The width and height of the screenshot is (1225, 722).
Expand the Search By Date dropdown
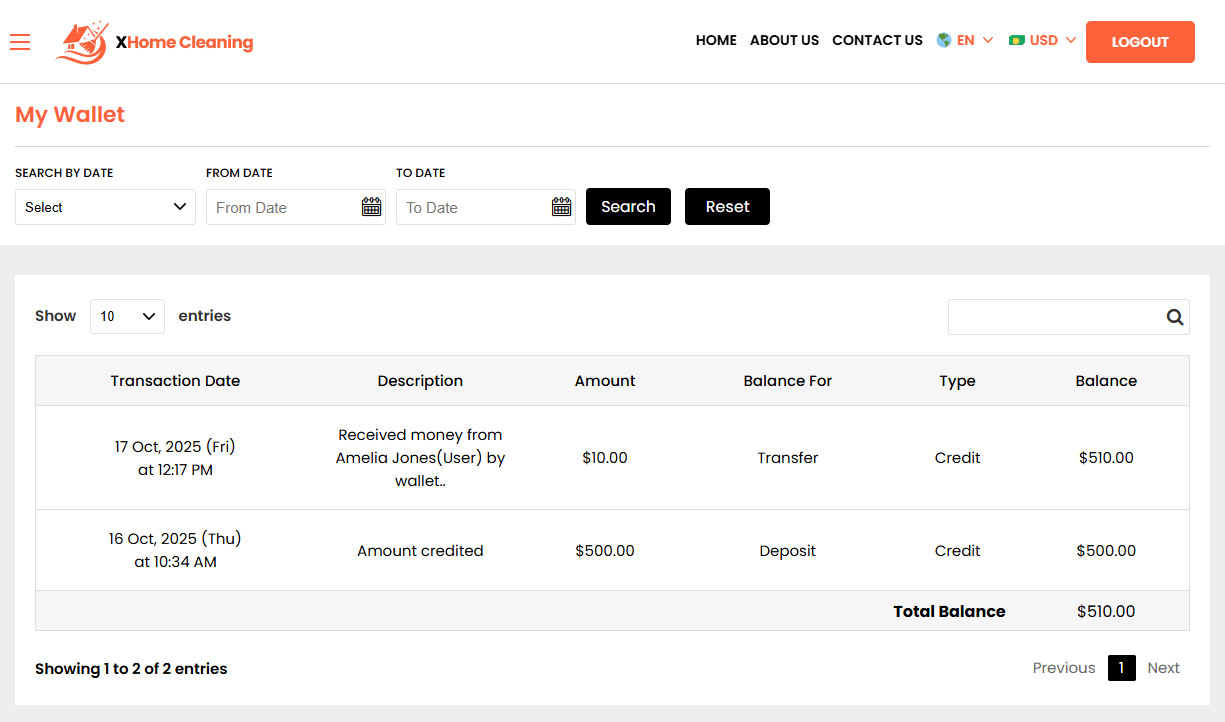coord(105,207)
